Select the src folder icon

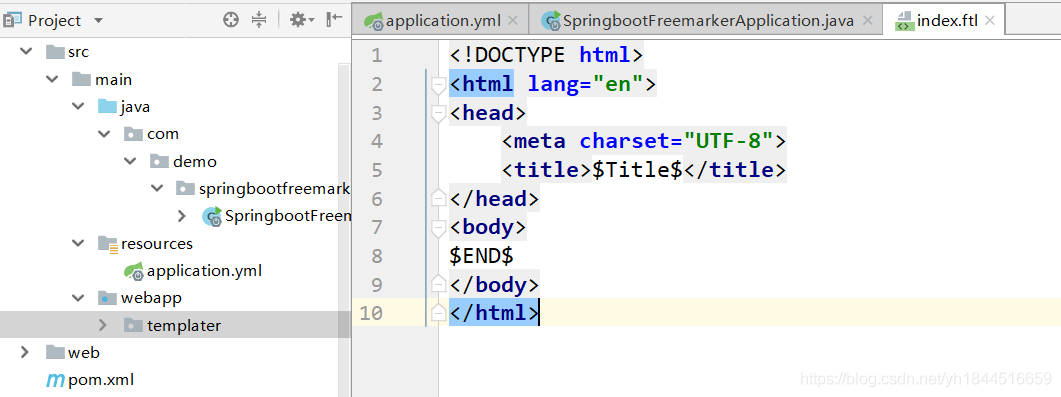pyautogui.click(x=55, y=51)
